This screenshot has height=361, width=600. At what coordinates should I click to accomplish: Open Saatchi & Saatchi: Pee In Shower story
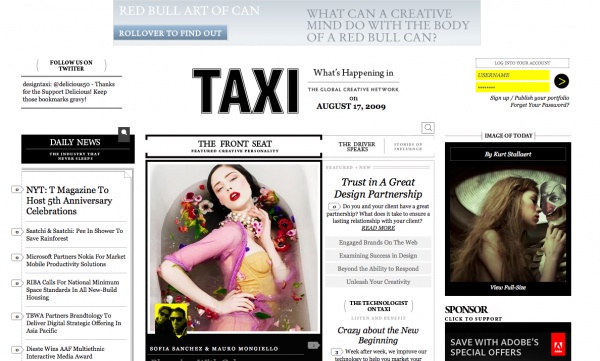point(75,235)
